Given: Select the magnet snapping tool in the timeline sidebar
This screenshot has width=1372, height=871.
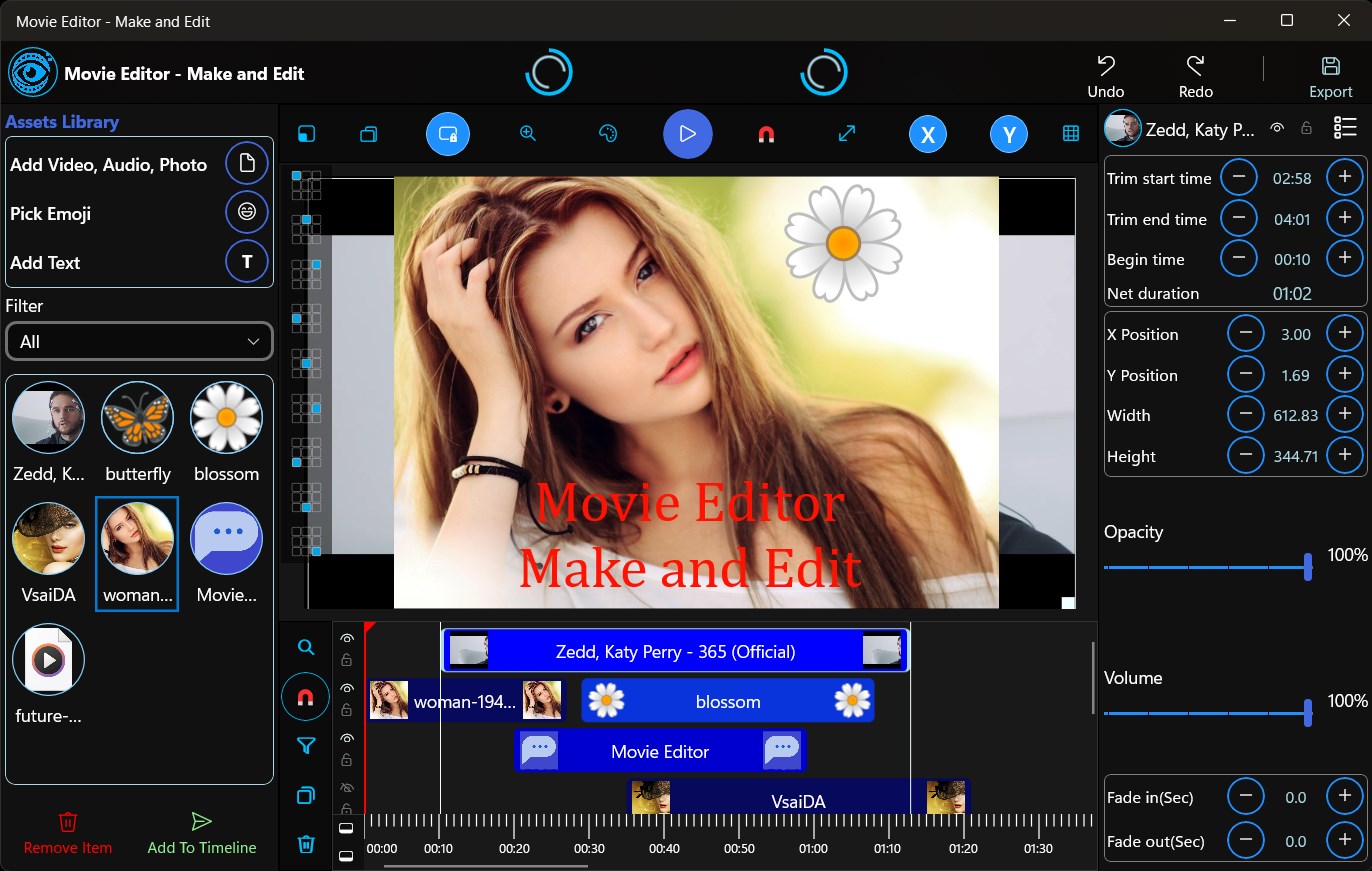Looking at the screenshot, I should (305, 697).
